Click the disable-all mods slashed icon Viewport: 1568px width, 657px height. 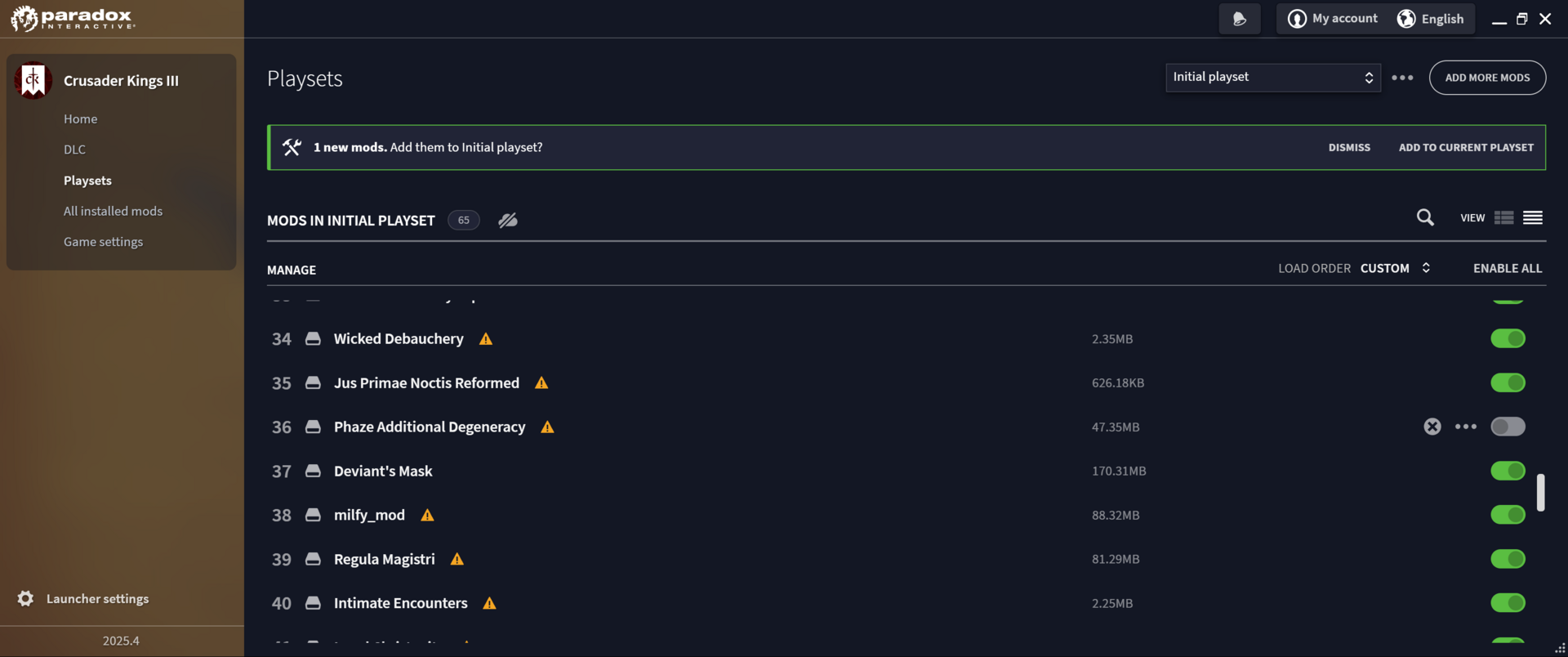click(x=508, y=221)
